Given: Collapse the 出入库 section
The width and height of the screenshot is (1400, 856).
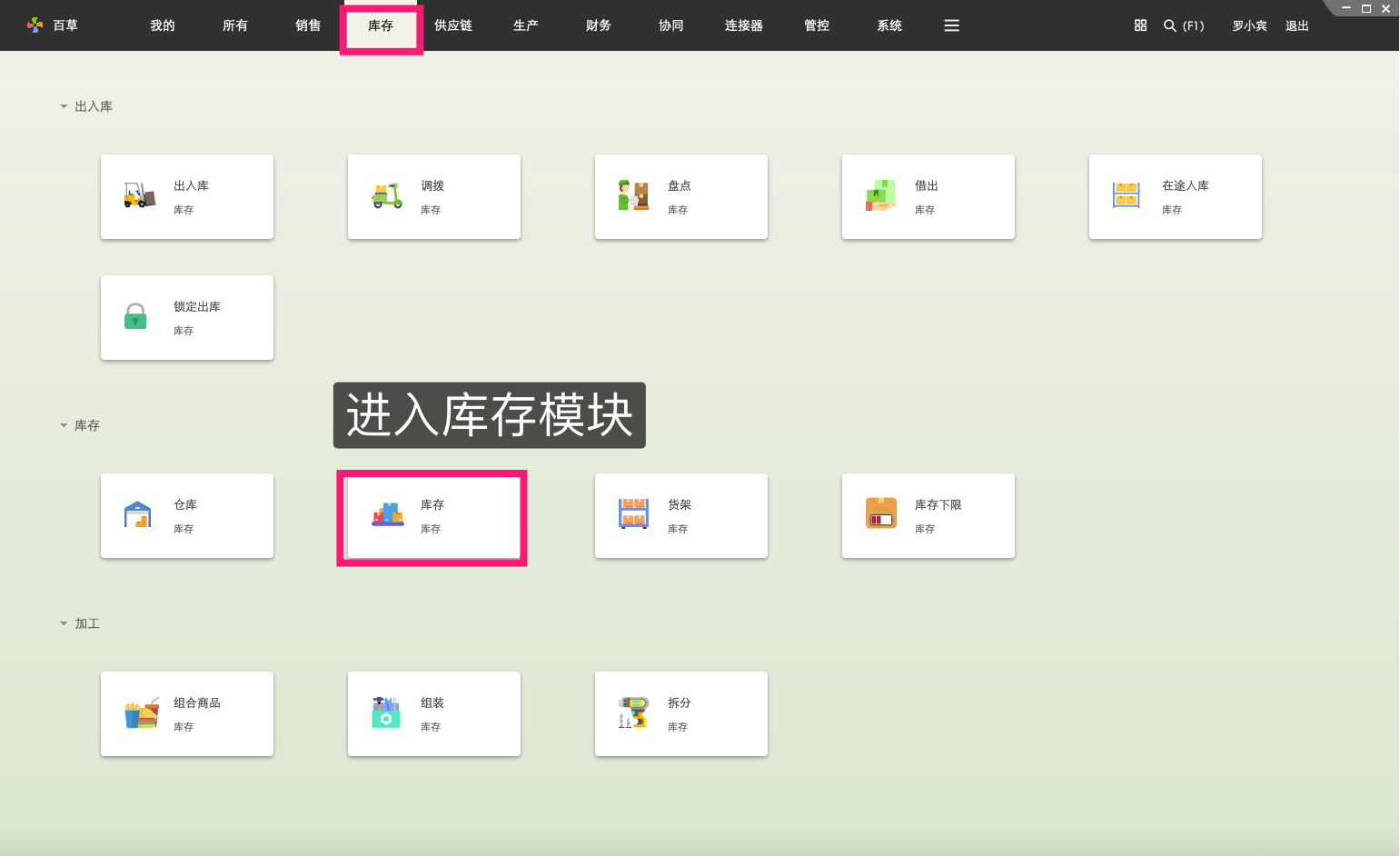Looking at the screenshot, I should point(63,105).
